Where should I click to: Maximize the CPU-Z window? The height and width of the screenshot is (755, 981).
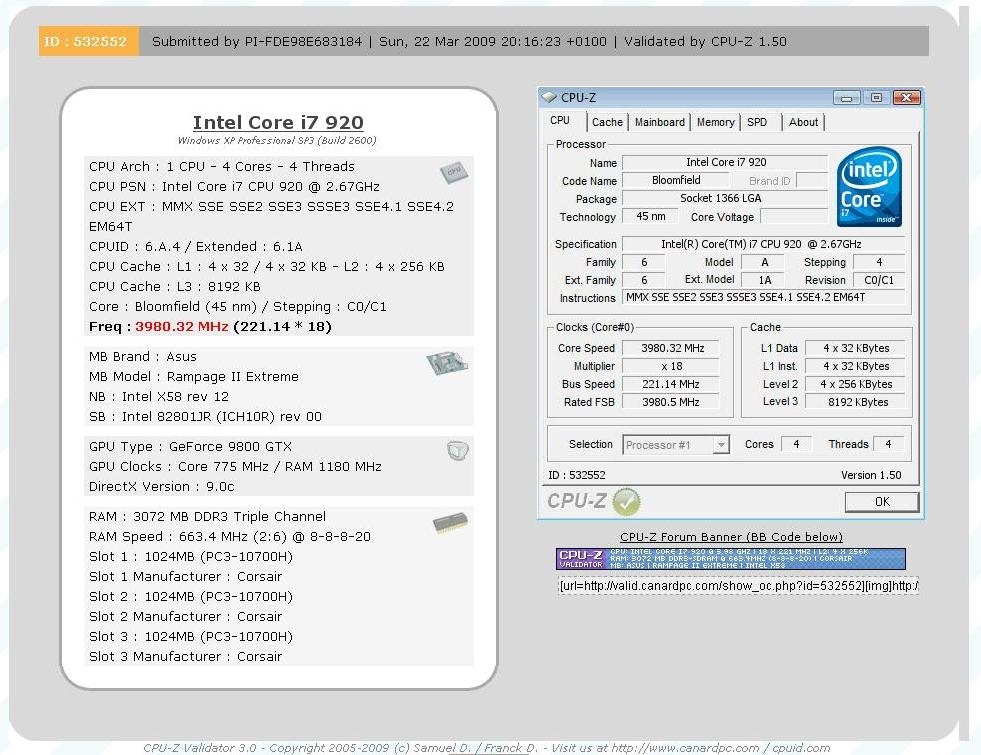point(876,98)
